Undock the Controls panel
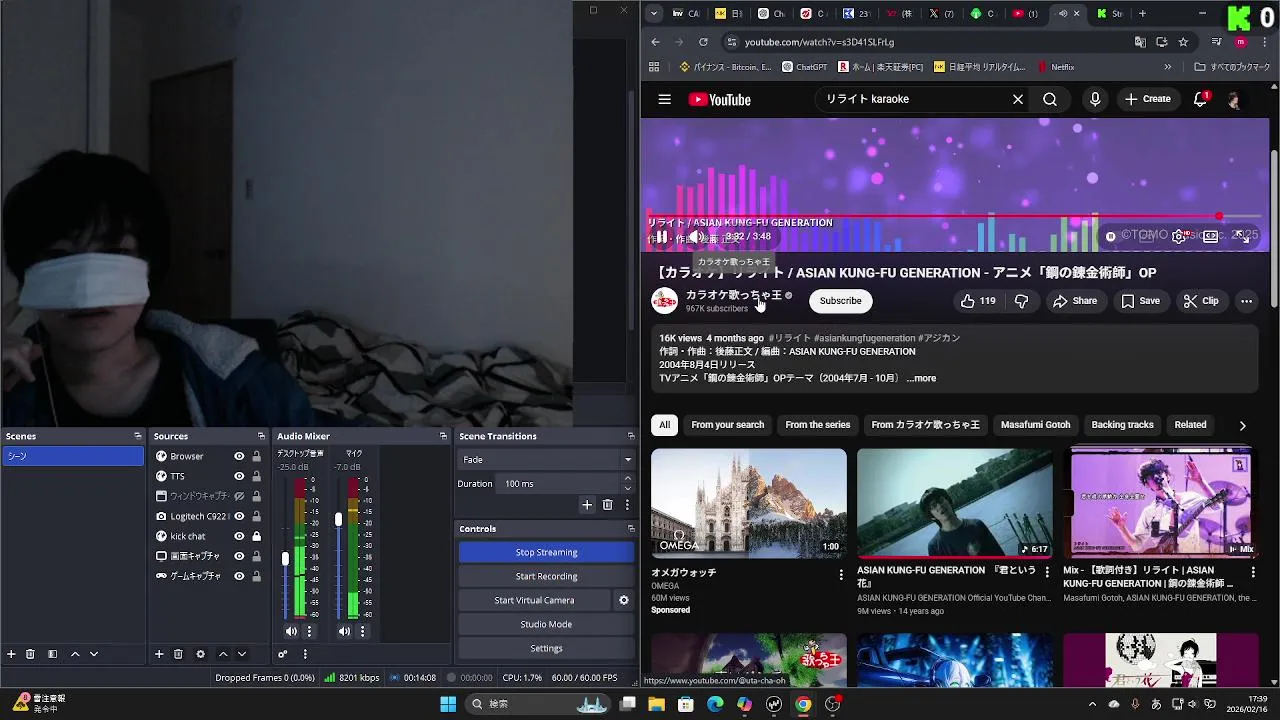Viewport: 1280px width, 720px height. click(631, 528)
